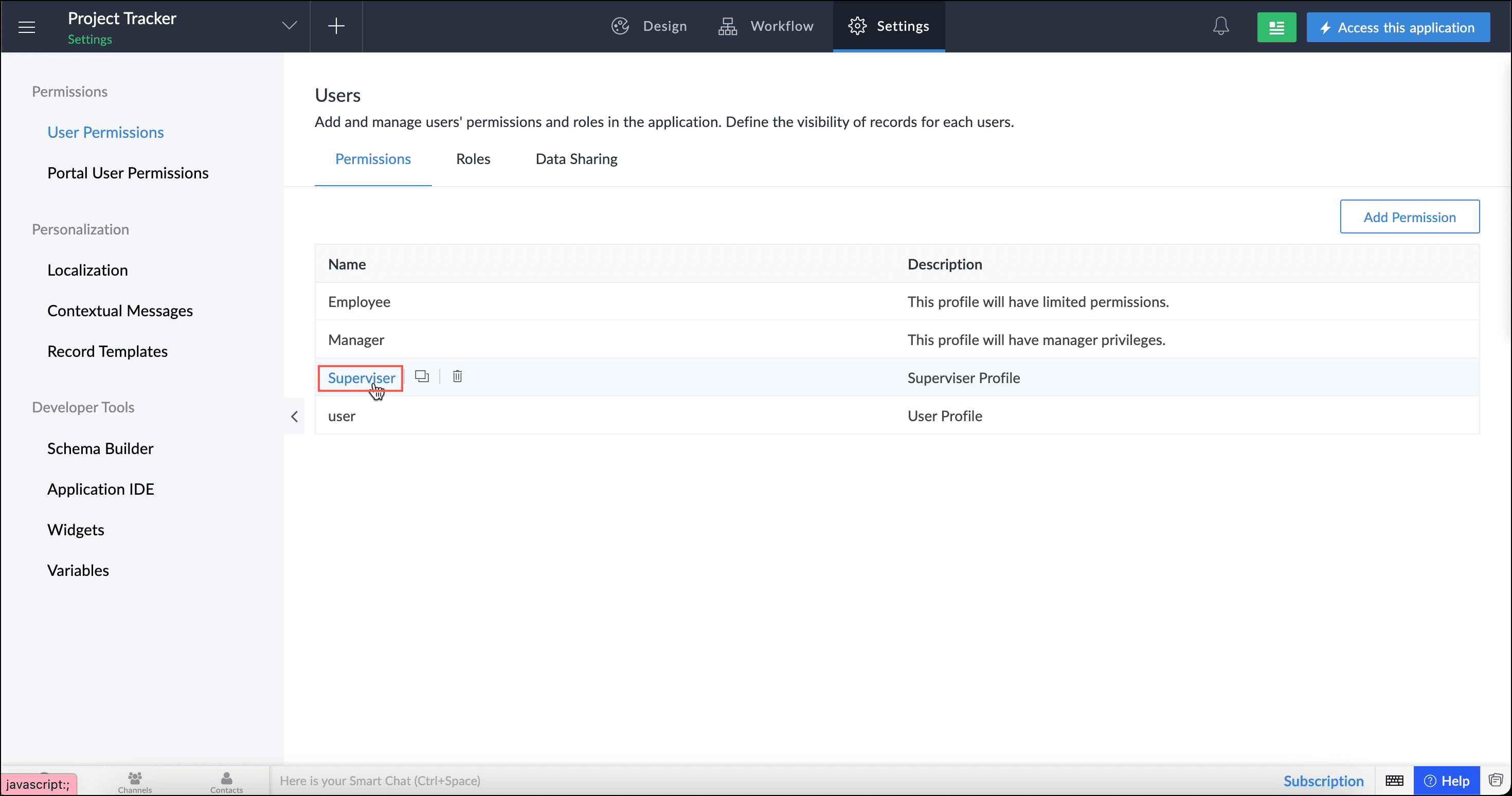The height and width of the screenshot is (796, 1512).
Task: Expand the Project Tracker app switcher
Action: tap(289, 26)
